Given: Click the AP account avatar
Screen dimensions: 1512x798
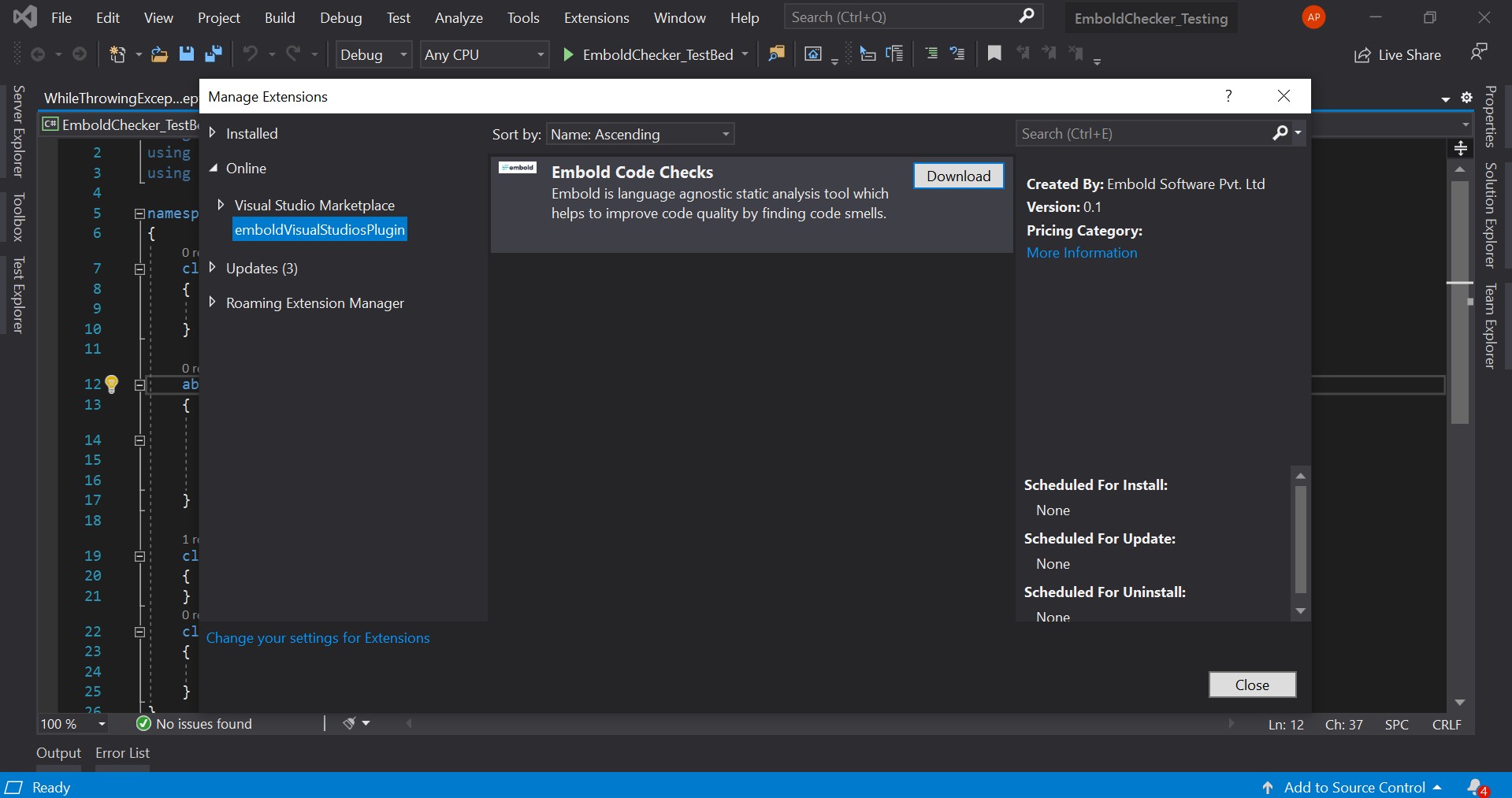Looking at the screenshot, I should click(1313, 17).
